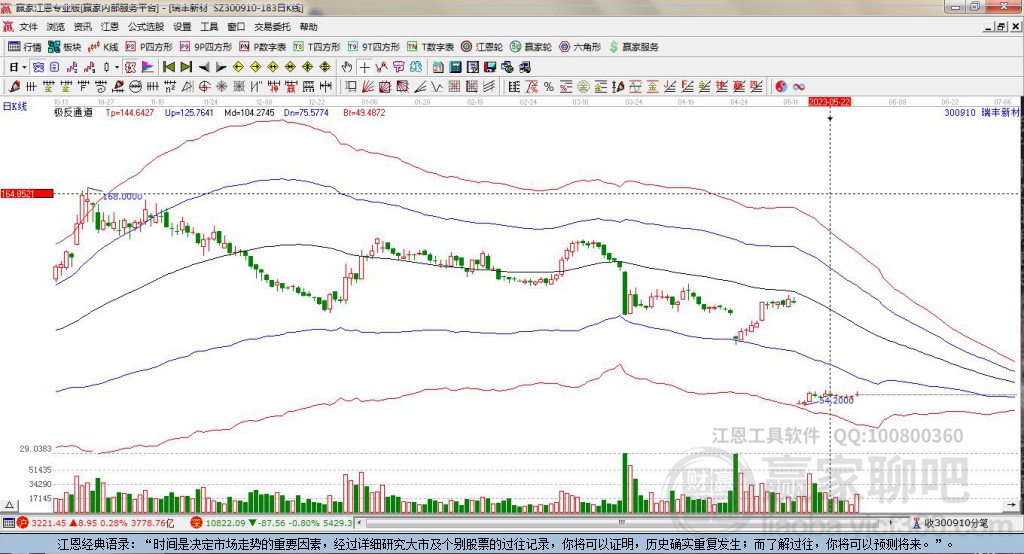Open the 帮助 menu

click(308, 27)
